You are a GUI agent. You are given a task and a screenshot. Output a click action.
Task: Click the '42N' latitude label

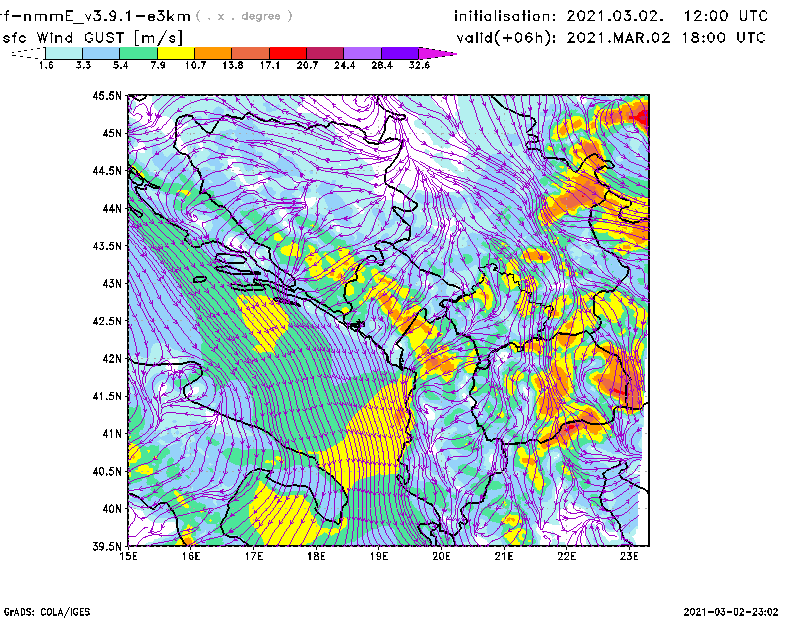[x=112, y=359]
